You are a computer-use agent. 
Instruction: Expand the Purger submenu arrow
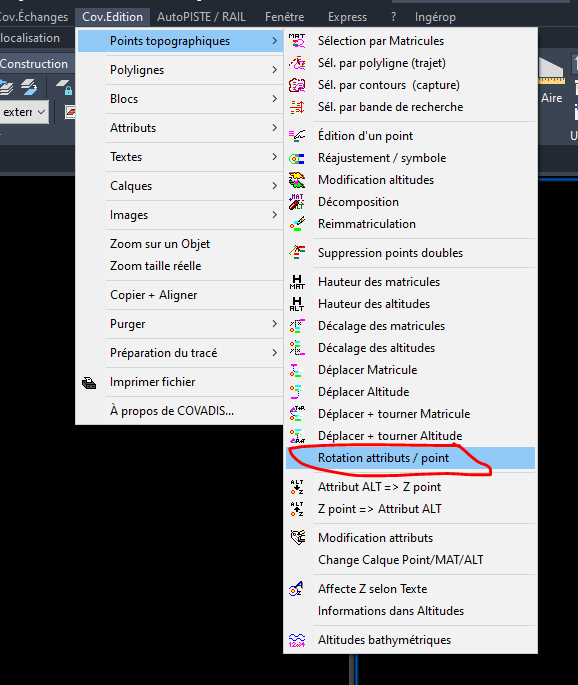pos(274,324)
